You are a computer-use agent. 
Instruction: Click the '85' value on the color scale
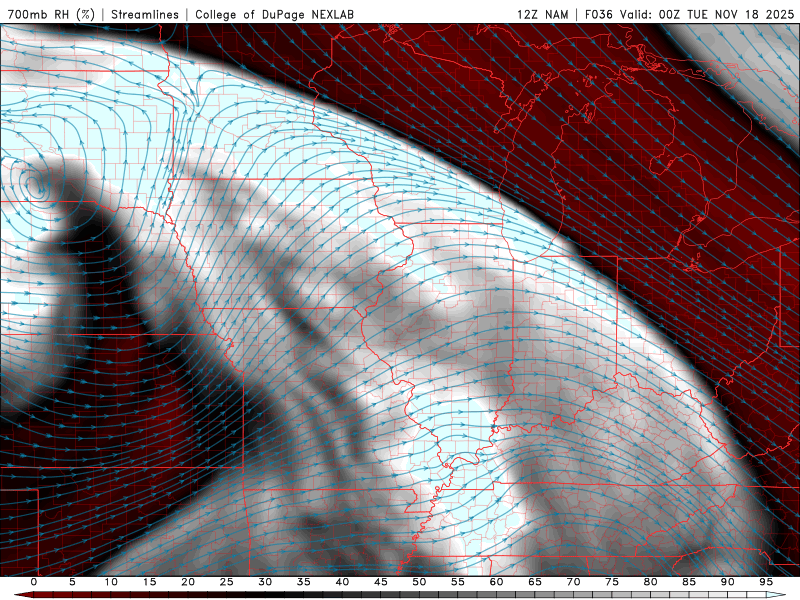[x=689, y=582]
